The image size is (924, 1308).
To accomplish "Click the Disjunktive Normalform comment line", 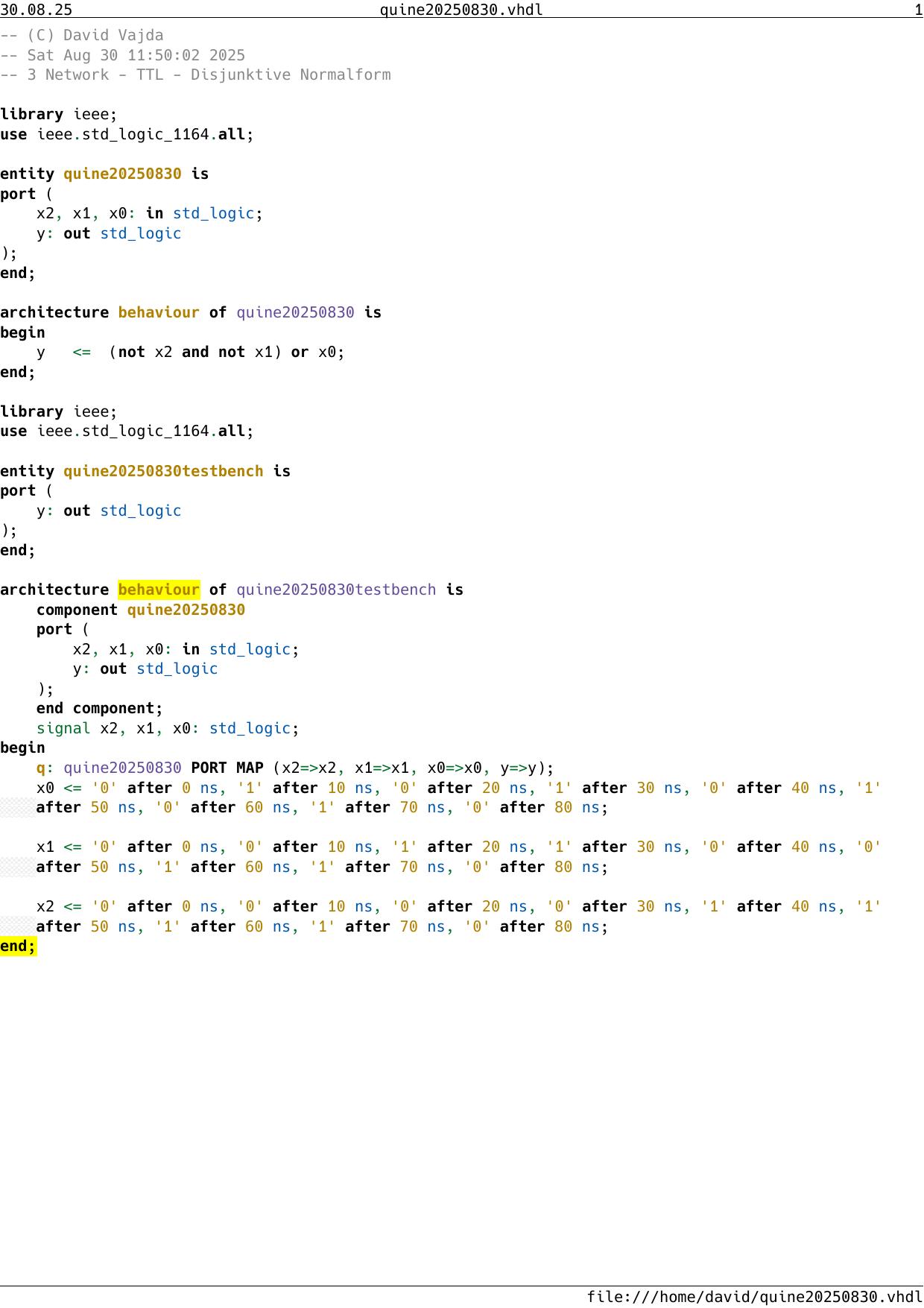I will pyautogui.click(x=195, y=75).
